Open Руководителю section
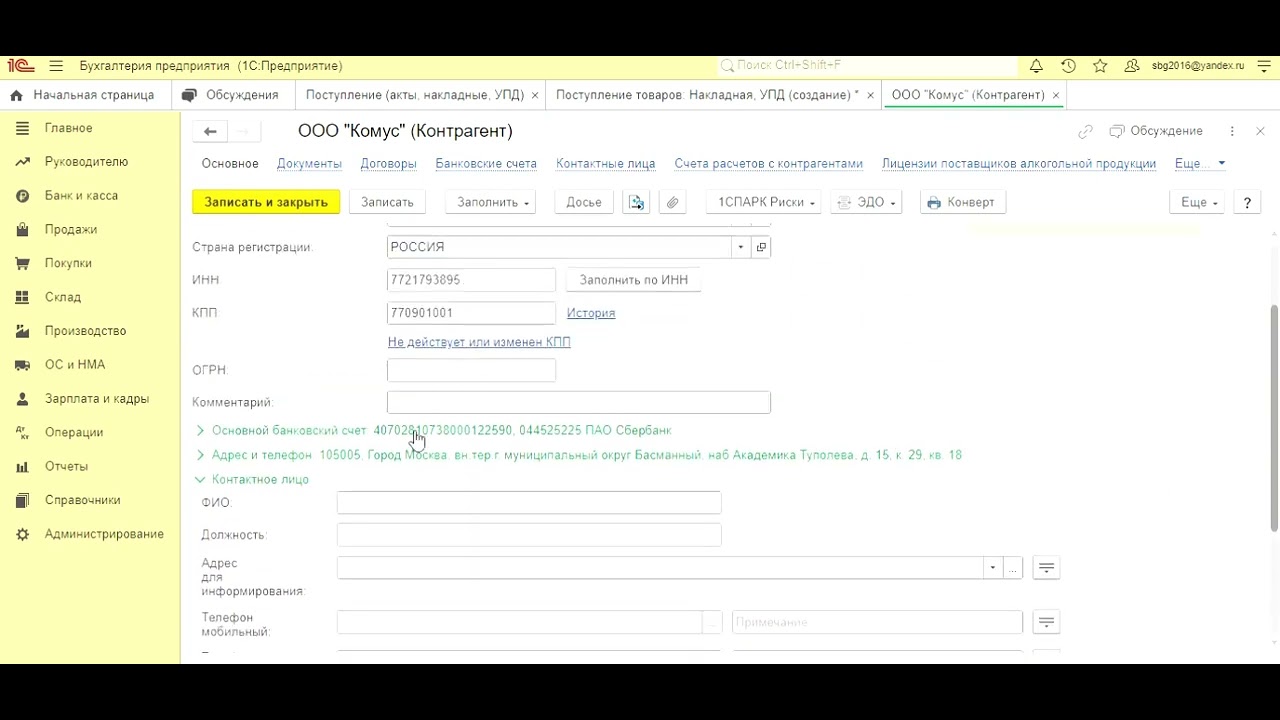1280x720 pixels. point(86,162)
